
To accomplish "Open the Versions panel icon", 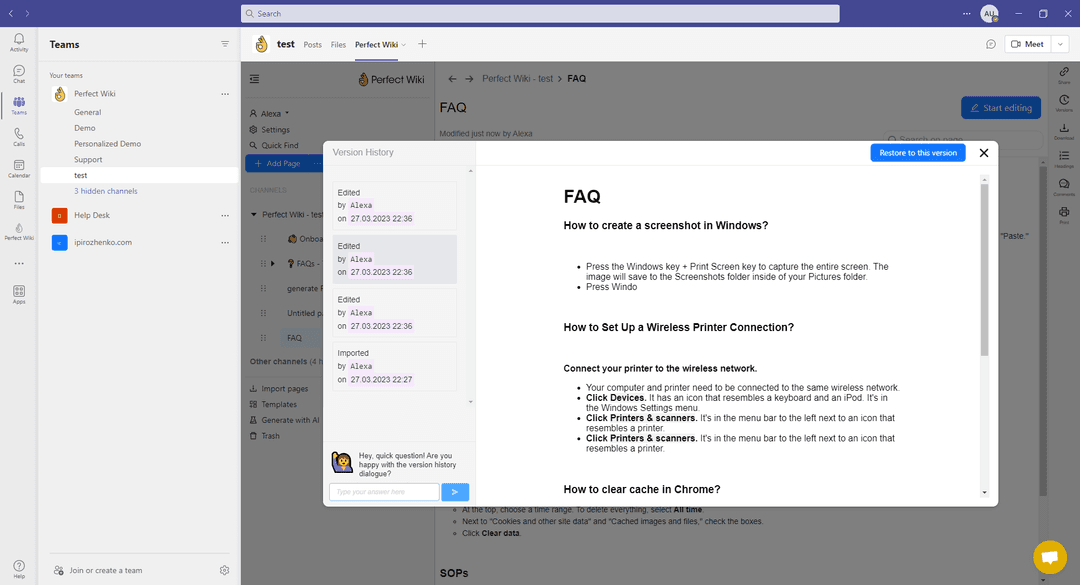I will point(1063,100).
